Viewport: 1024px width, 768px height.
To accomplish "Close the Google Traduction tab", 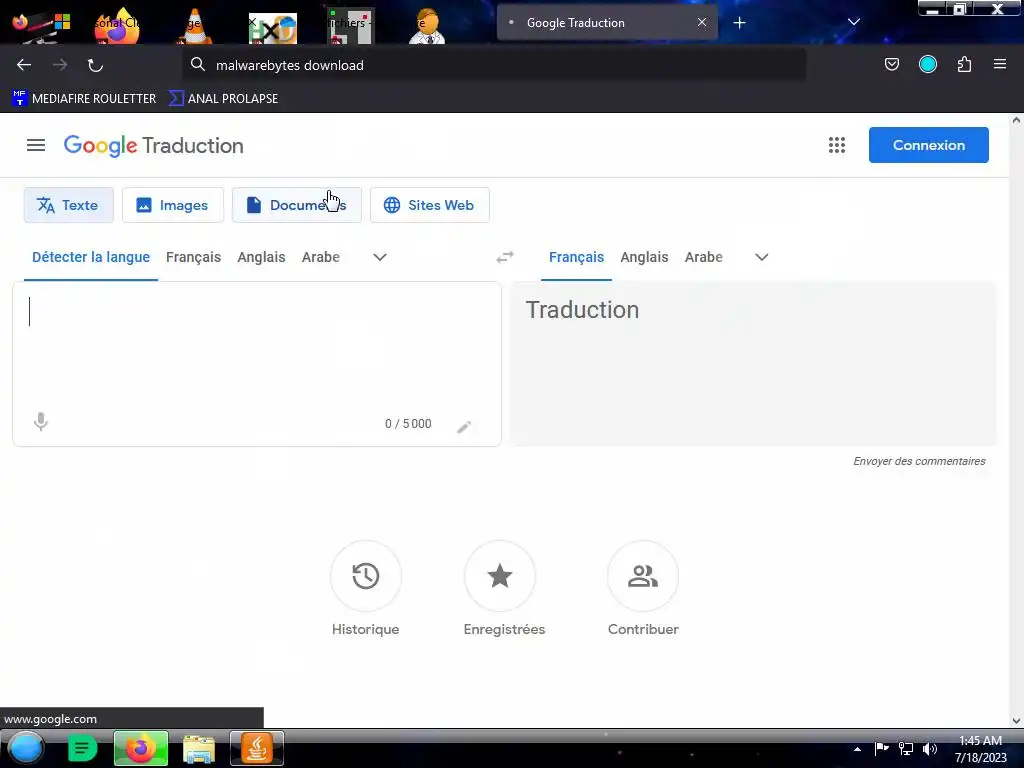I will click(701, 22).
